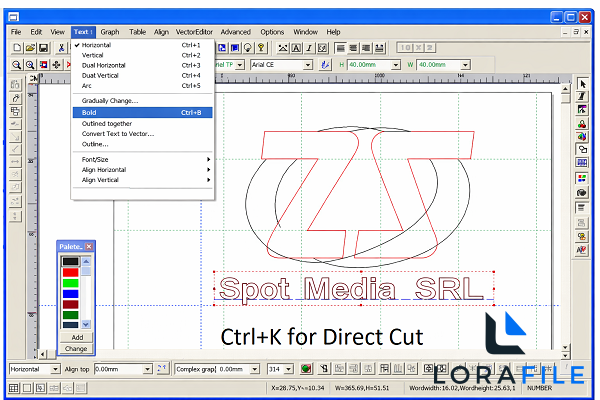Select Convert Text to Vector... entry
The image size is (600, 400).
pyautogui.click(x=142, y=134)
